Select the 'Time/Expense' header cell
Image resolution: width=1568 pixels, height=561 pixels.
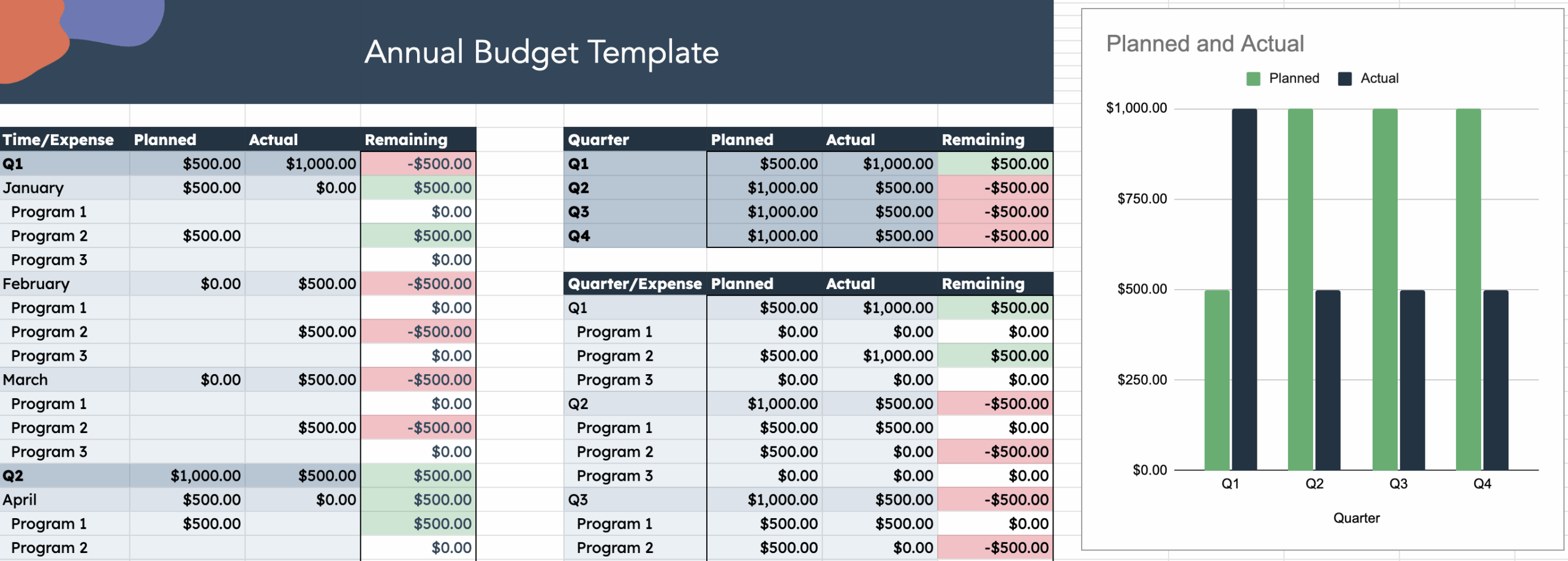[59, 140]
